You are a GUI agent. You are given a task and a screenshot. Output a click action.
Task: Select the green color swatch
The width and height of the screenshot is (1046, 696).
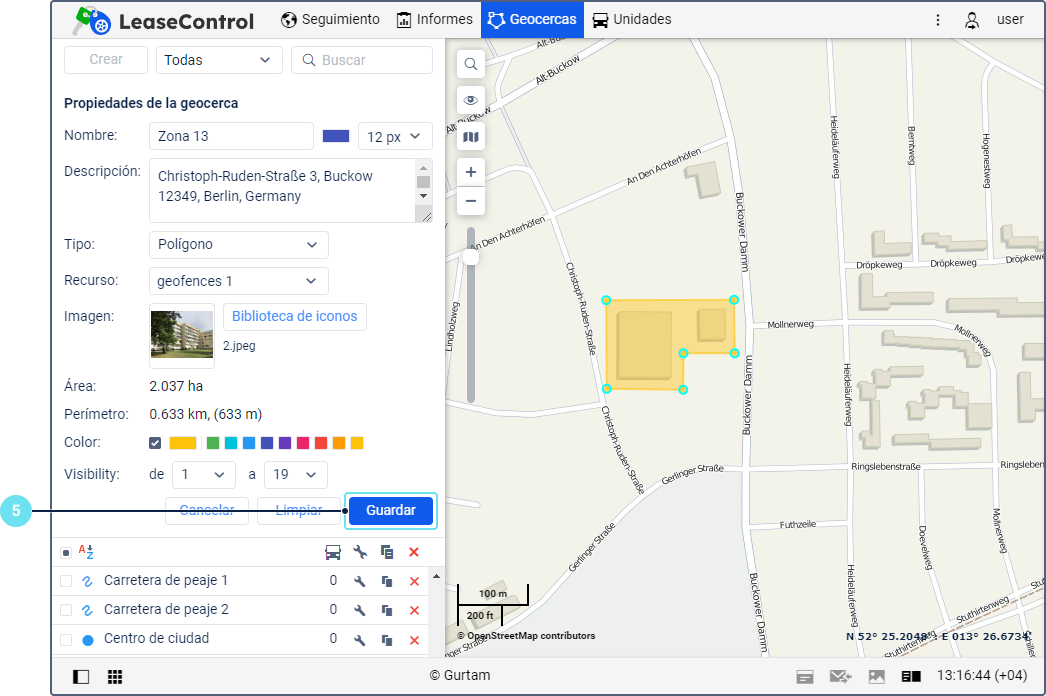point(212,443)
